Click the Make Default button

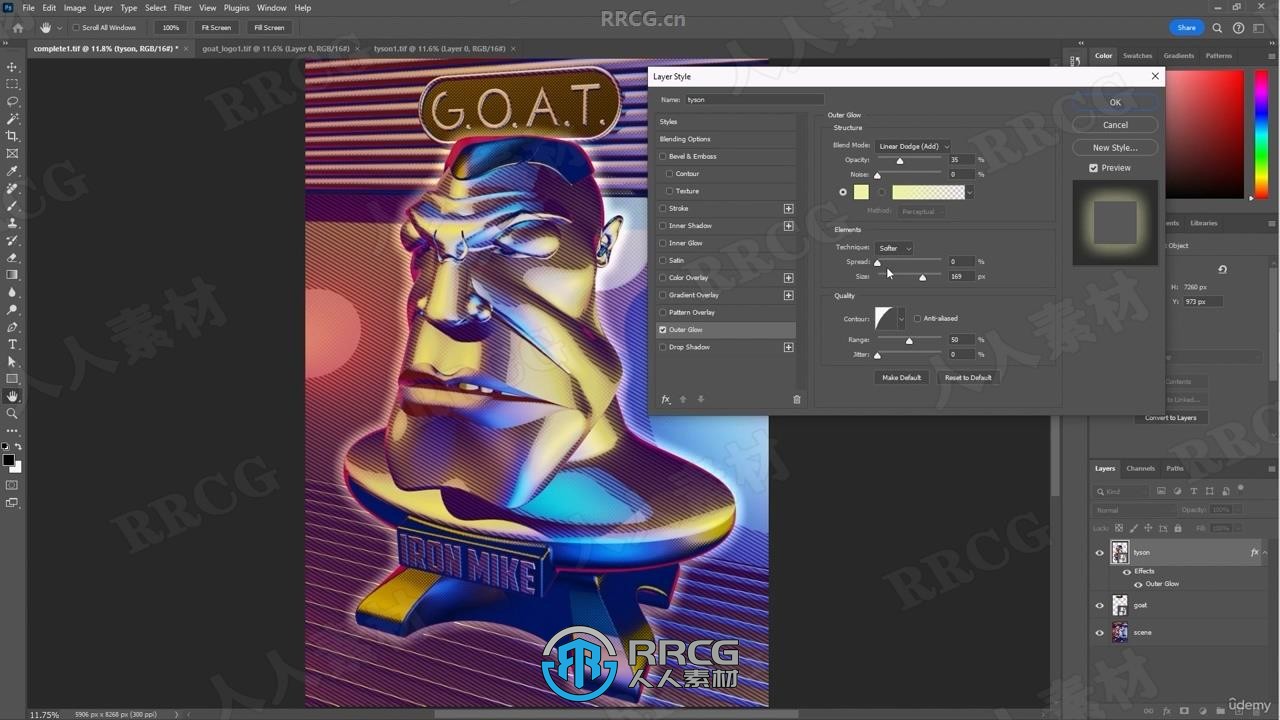901,378
